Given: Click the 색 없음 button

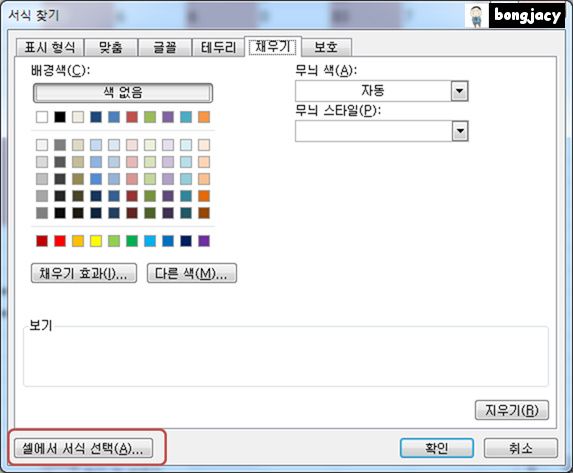Looking at the screenshot, I should pos(123,92).
